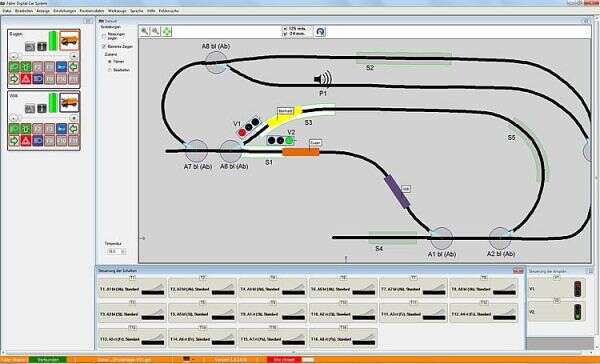Viewport: 600px width, 364px height.
Task: Toggle turnout A2 bl (Ab) on layout
Action: click(500, 238)
